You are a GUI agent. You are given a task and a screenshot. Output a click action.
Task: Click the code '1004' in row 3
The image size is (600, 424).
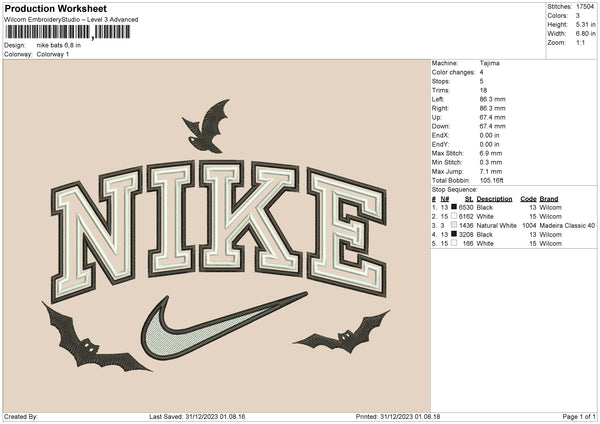tap(529, 226)
